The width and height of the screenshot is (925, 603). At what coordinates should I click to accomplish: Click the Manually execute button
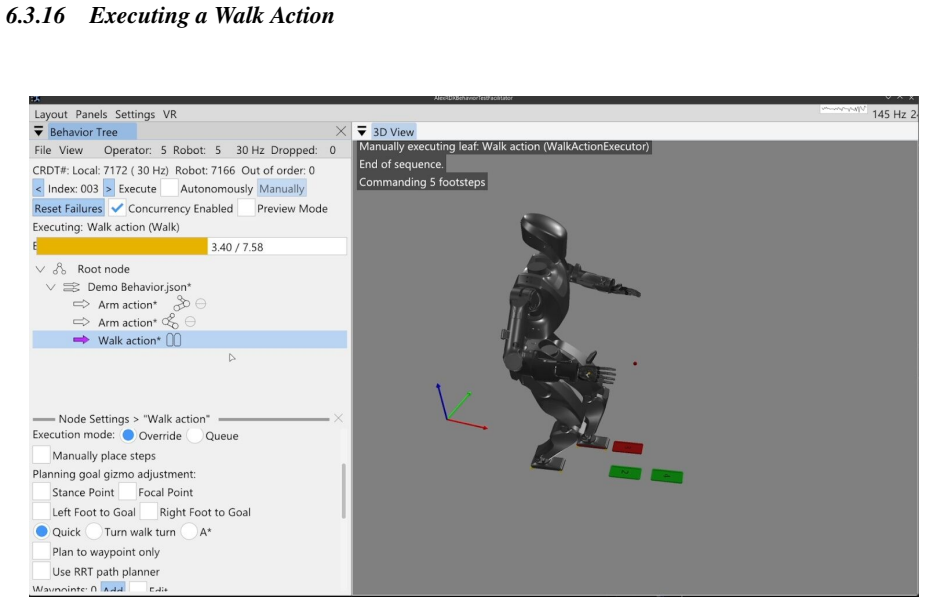pyautogui.click(x=282, y=189)
